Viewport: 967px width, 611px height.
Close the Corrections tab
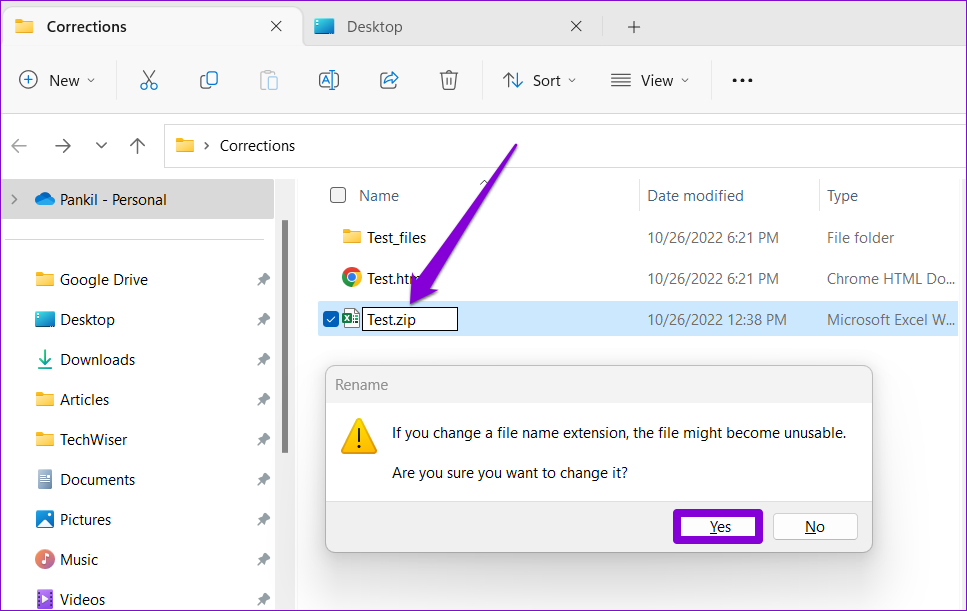coord(276,26)
